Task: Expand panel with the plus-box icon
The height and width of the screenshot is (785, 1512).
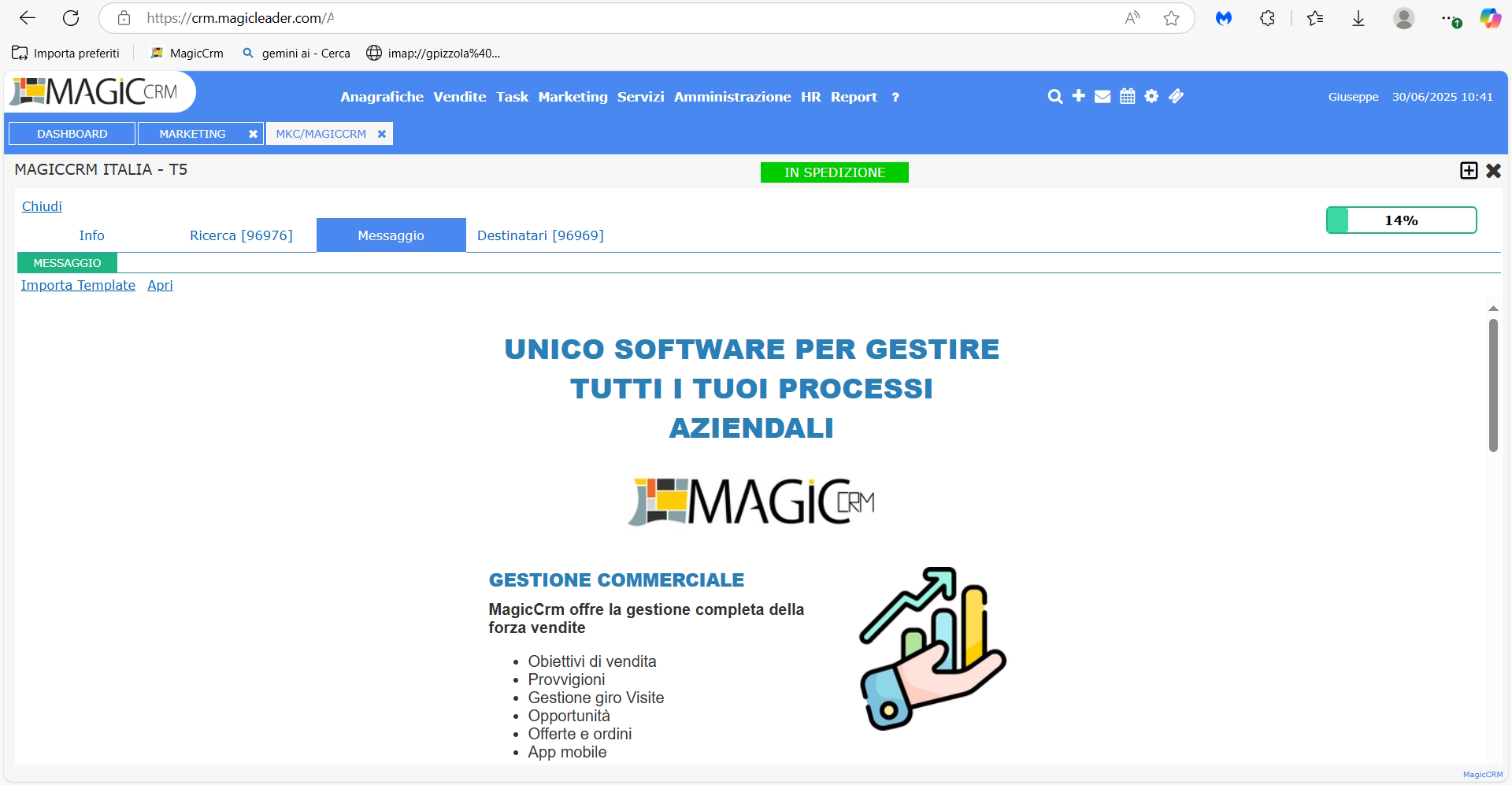Action: click(x=1469, y=170)
